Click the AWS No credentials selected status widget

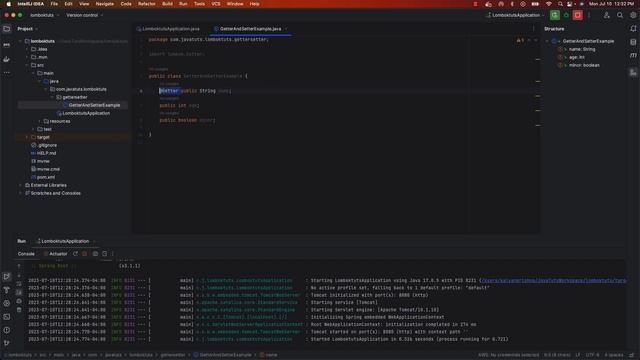[x=509, y=355]
